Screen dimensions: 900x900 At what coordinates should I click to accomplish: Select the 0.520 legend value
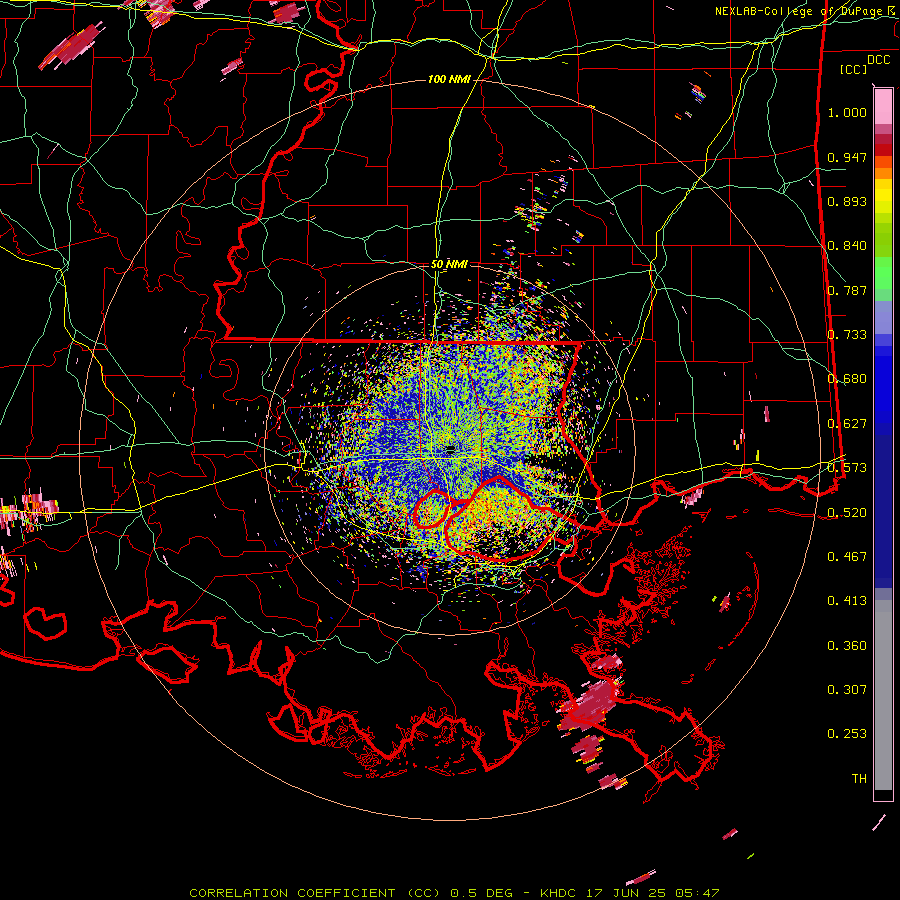tap(847, 513)
